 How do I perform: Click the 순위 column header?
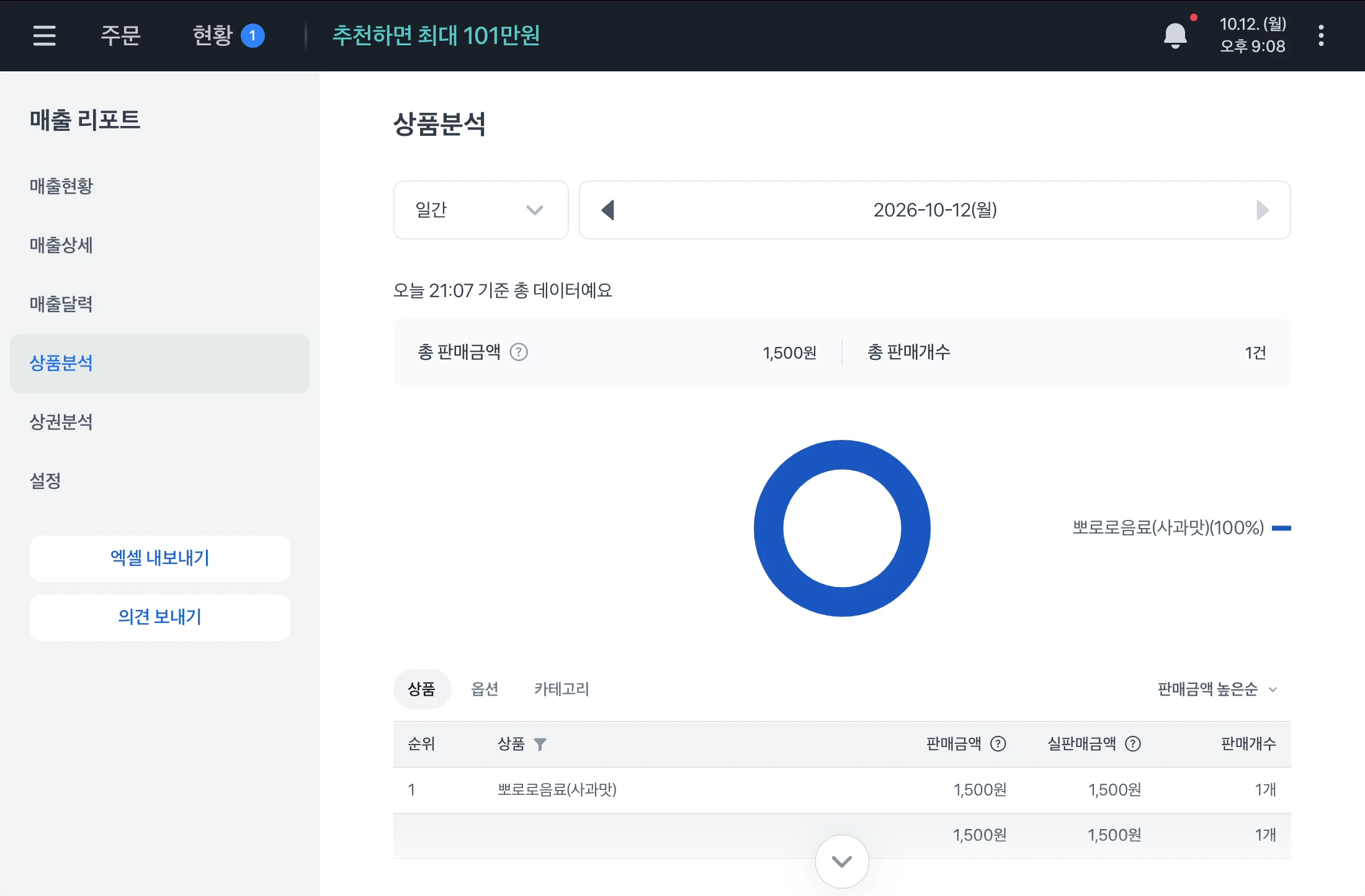tap(421, 743)
